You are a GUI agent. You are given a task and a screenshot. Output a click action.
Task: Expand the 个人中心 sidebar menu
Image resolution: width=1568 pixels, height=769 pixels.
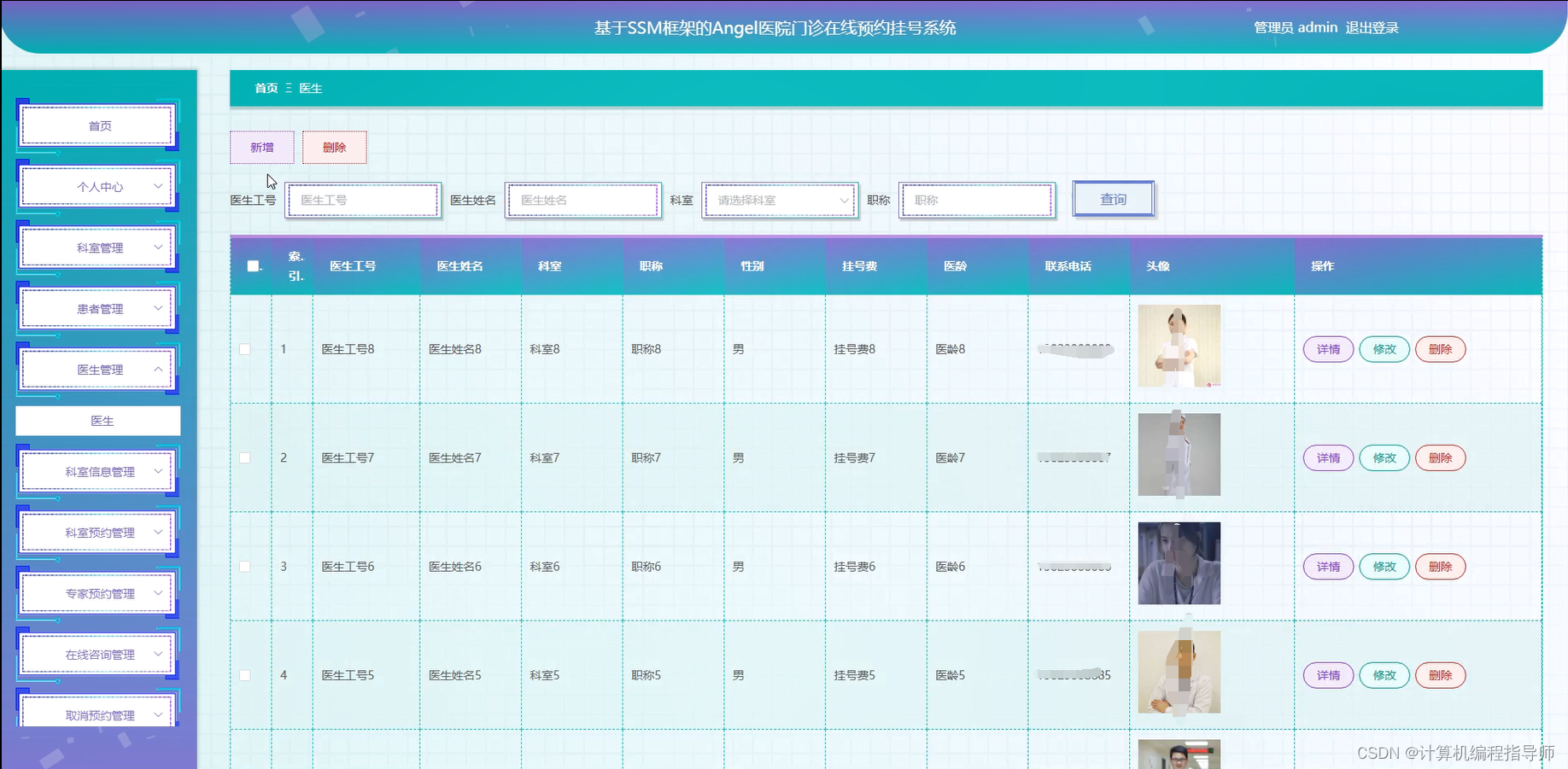[98, 187]
